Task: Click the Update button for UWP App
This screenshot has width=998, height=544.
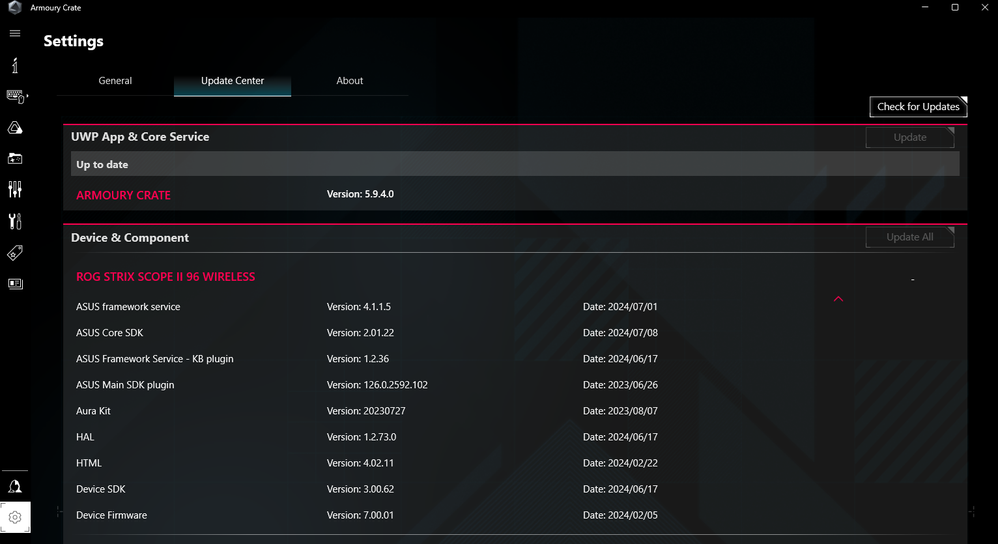Action: (x=910, y=137)
